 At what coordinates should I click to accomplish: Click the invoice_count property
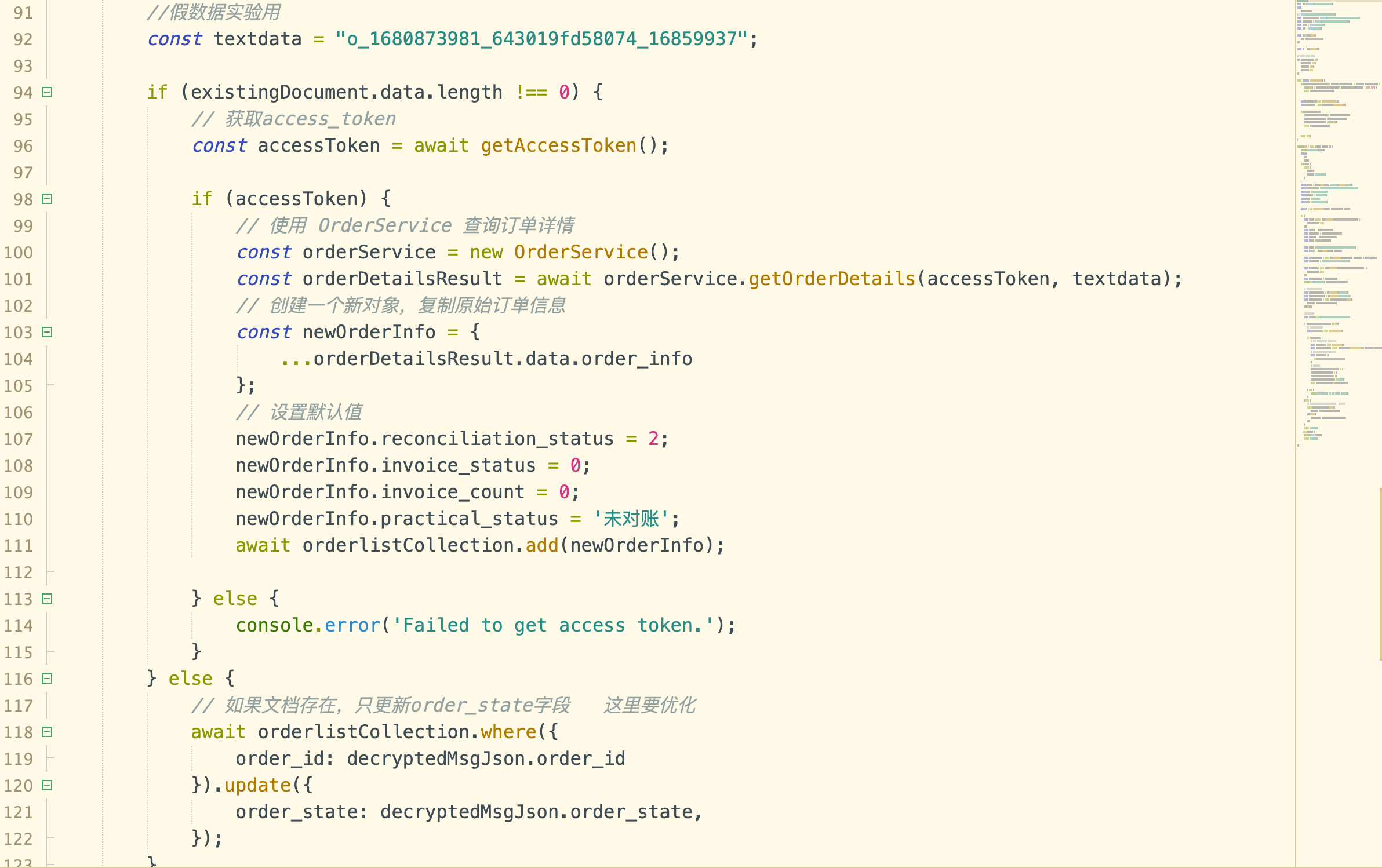(453, 492)
